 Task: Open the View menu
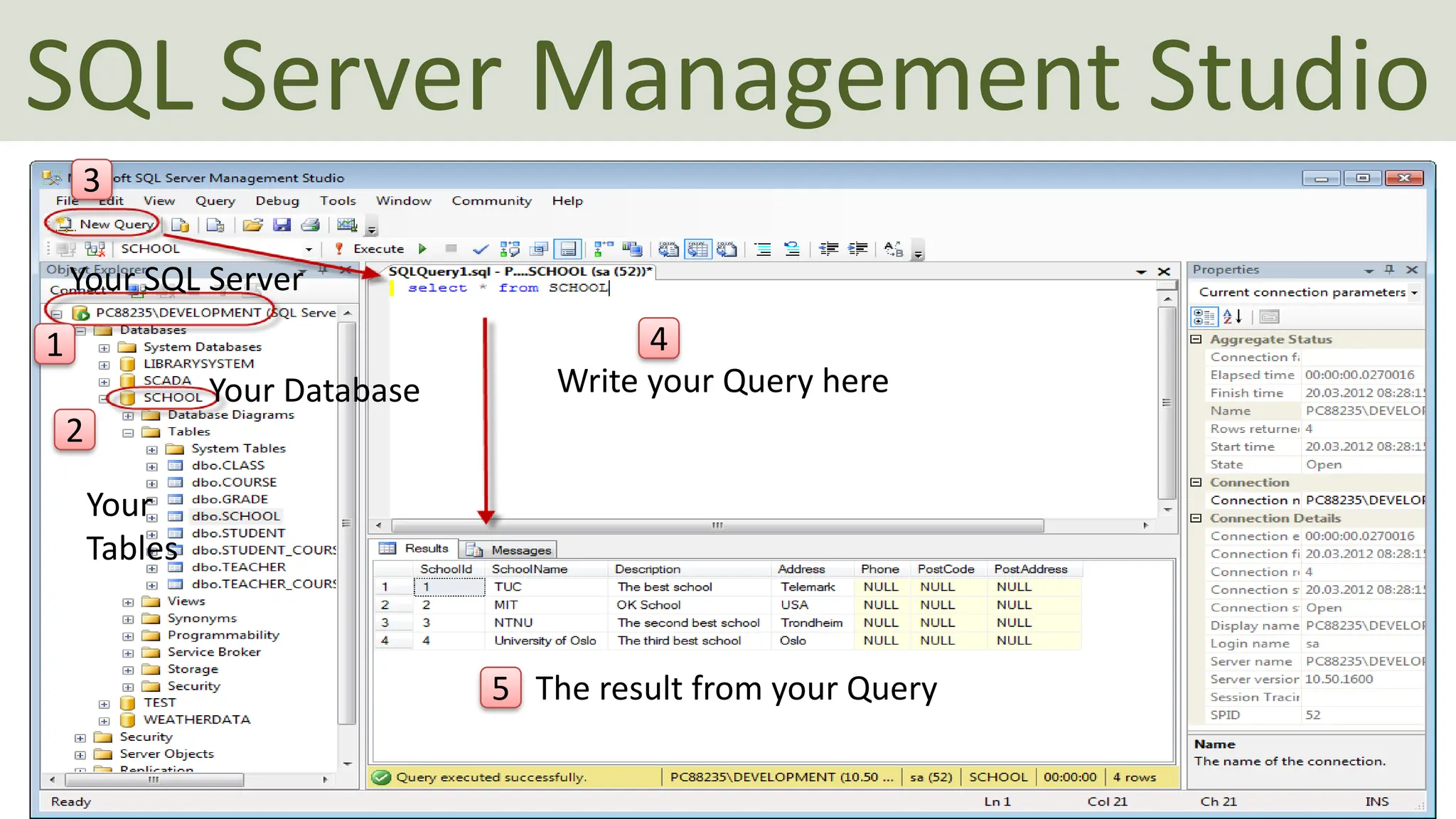159,201
